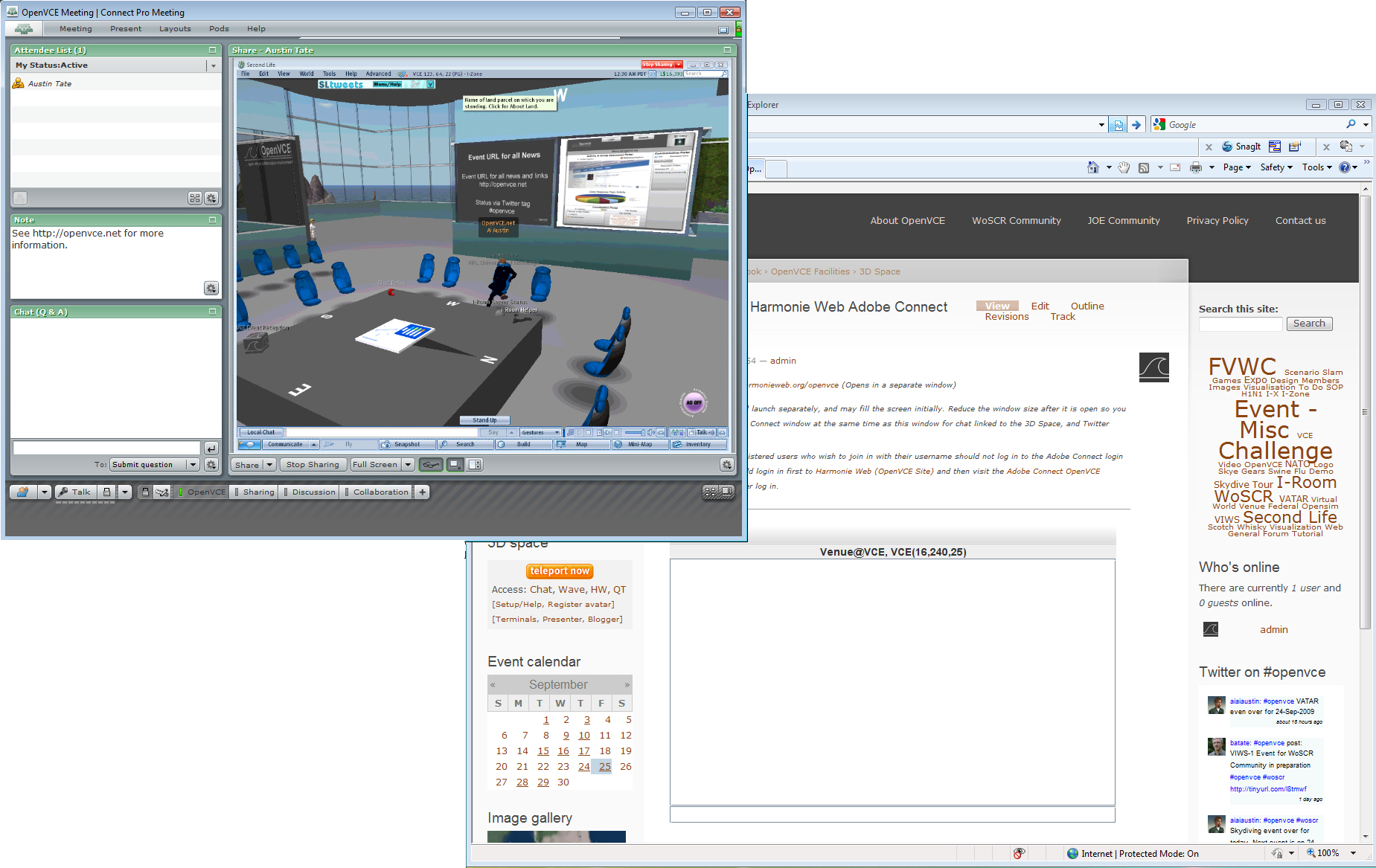
Task: Click the SnagIt toolbar button
Action: (1241, 147)
